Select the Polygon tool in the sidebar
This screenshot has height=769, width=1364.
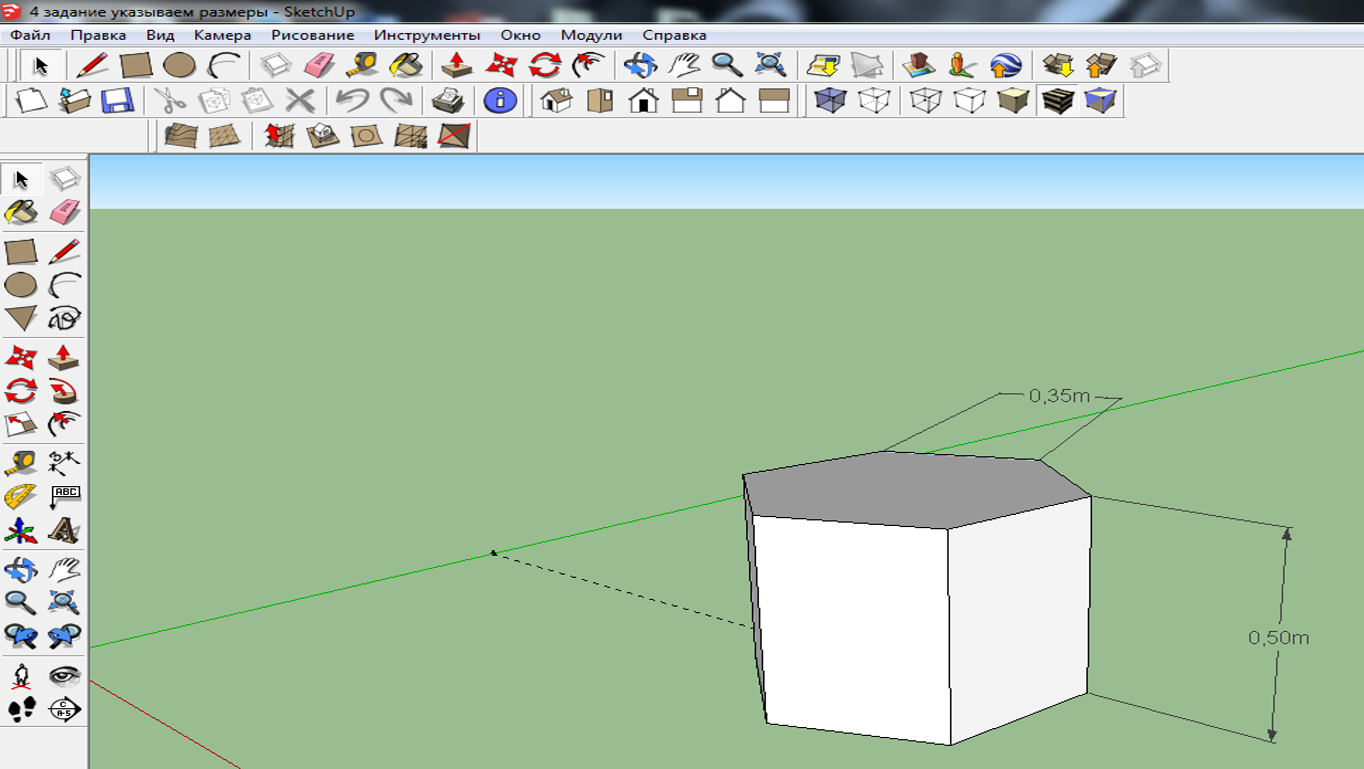click(x=22, y=318)
